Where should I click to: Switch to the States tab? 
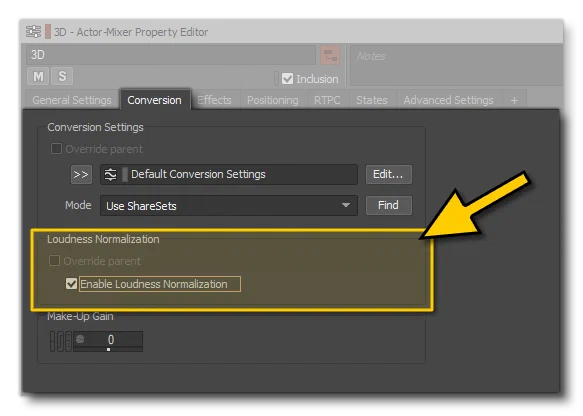pyautogui.click(x=372, y=100)
